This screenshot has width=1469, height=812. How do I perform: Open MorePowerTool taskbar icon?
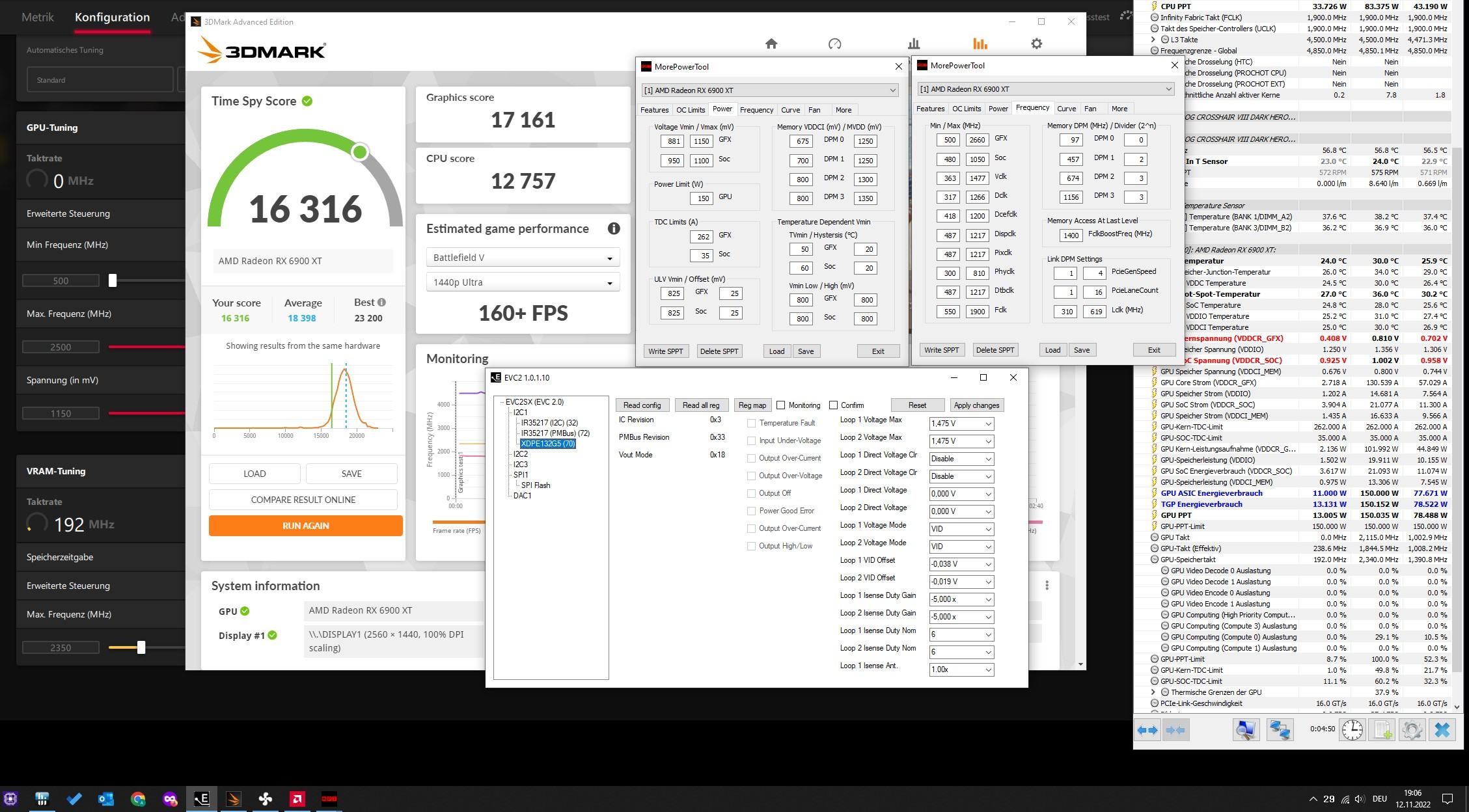pyautogui.click(x=329, y=798)
